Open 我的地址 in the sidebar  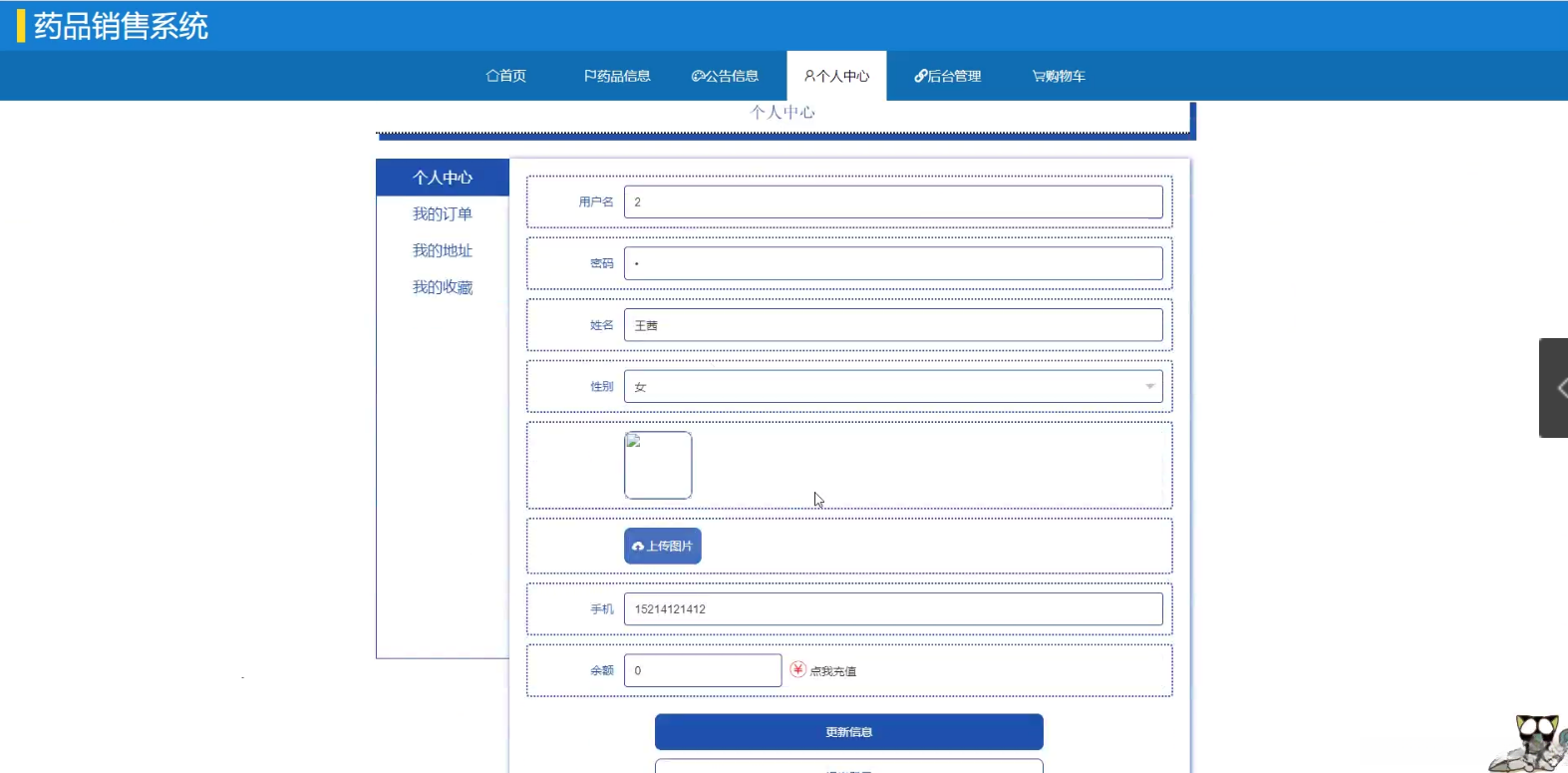tap(443, 250)
